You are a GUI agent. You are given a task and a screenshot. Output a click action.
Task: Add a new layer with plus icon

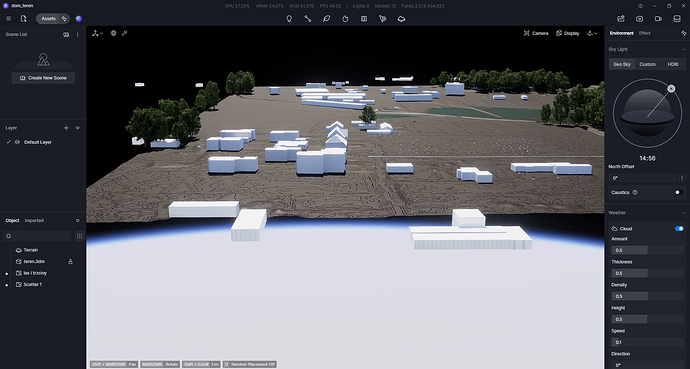point(66,128)
